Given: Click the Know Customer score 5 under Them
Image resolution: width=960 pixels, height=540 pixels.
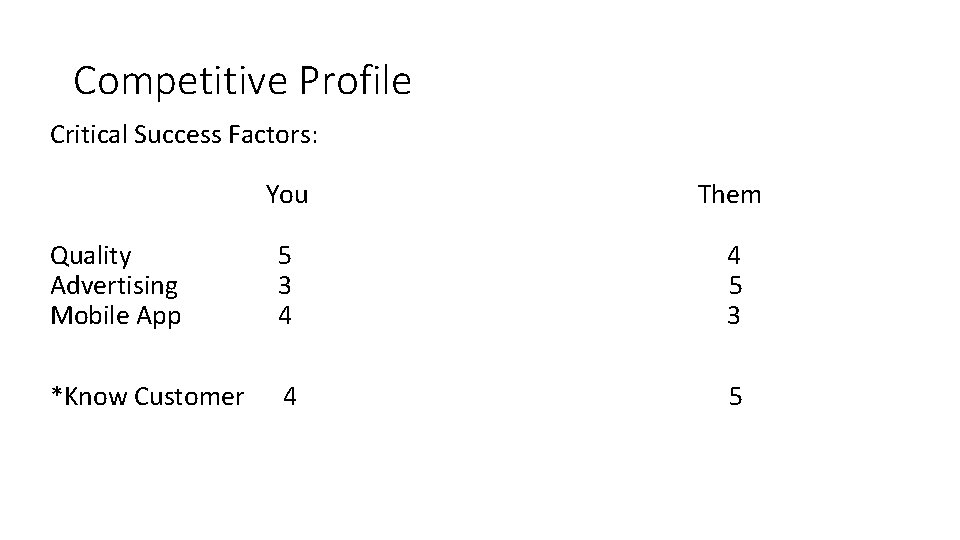Looking at the screenshot, I should [735, 397].
